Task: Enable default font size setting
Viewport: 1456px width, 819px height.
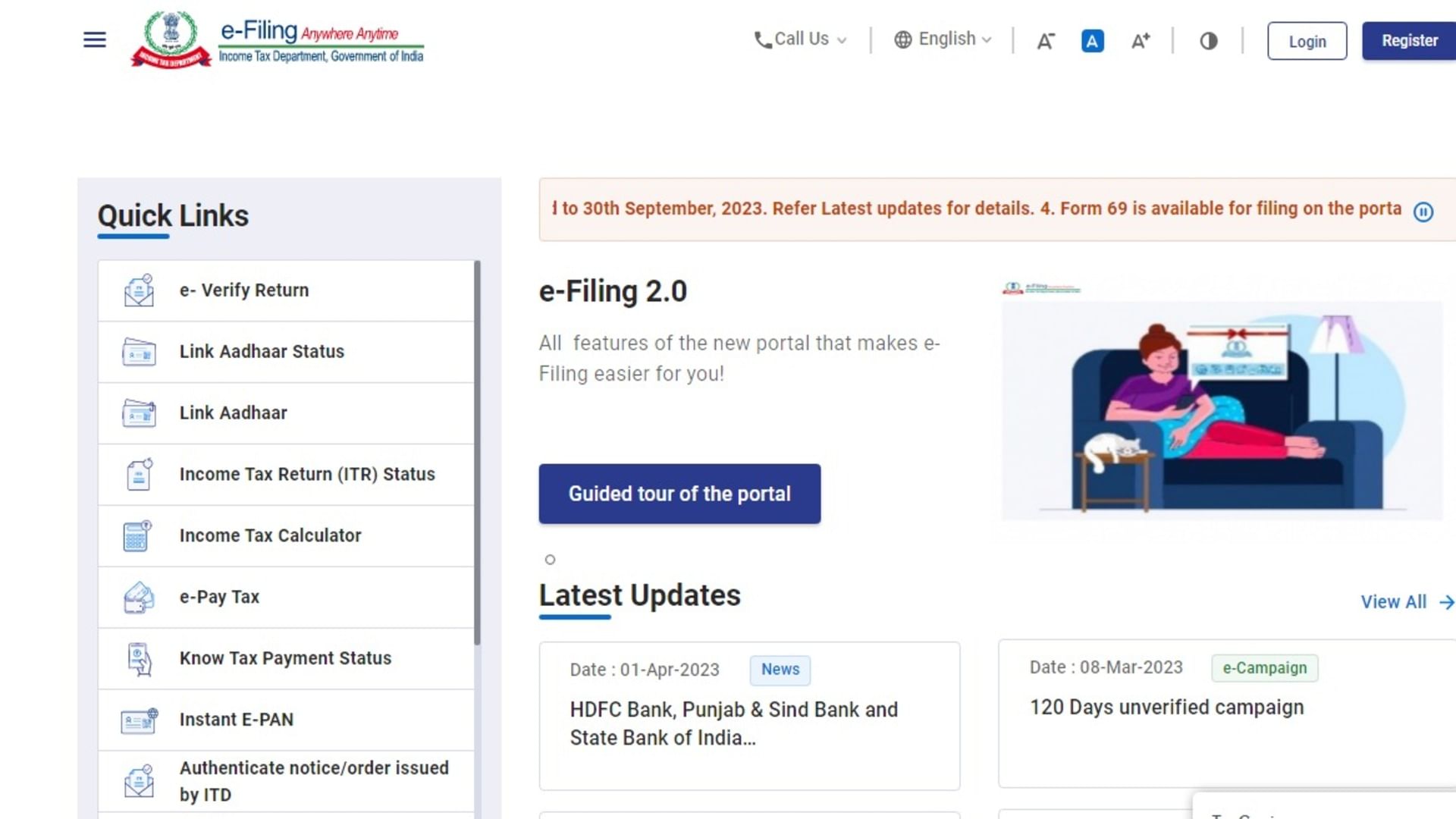Action: [1092, 41]
